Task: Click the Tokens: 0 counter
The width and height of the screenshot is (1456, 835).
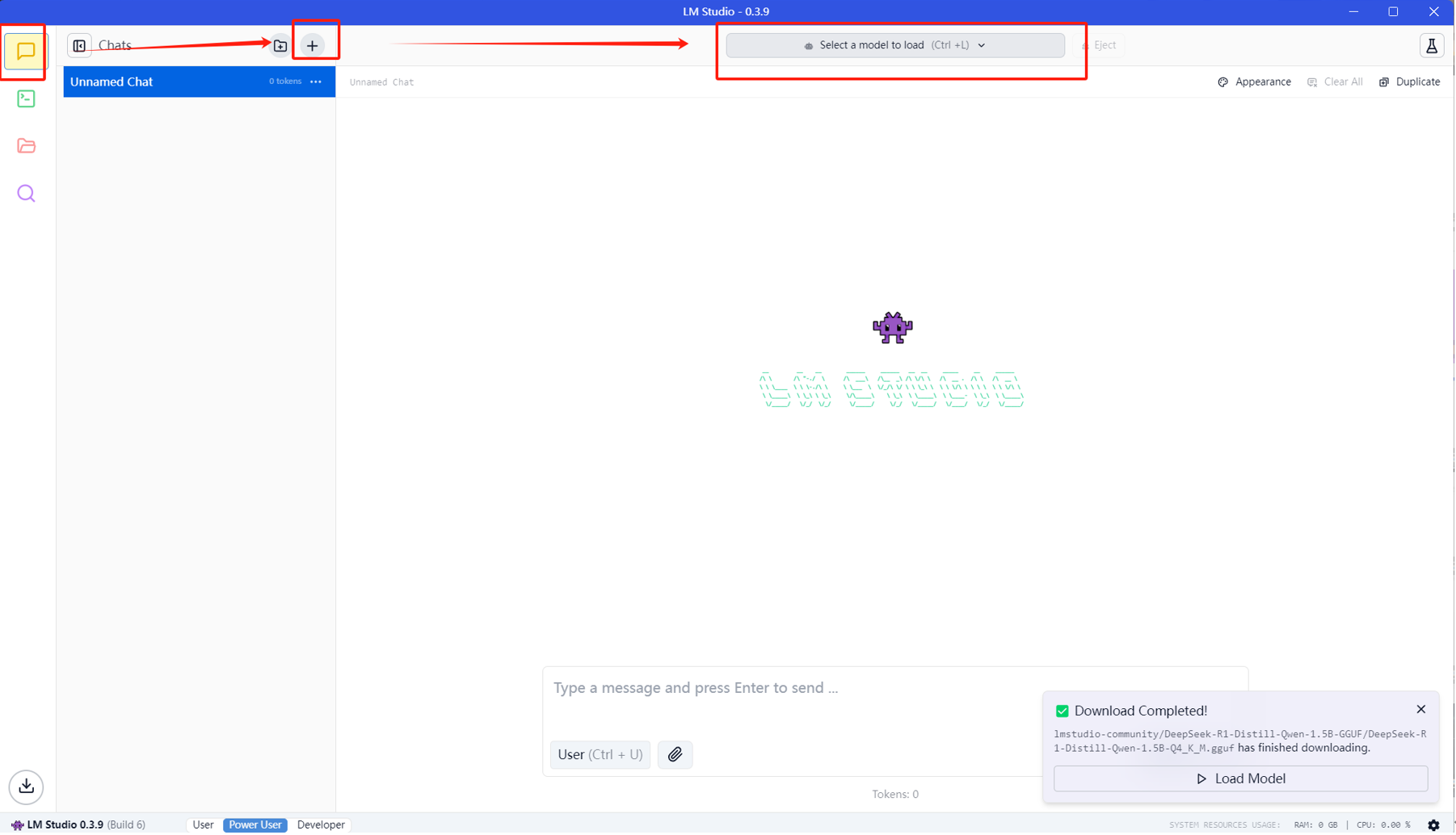Action: pos(896,795)
